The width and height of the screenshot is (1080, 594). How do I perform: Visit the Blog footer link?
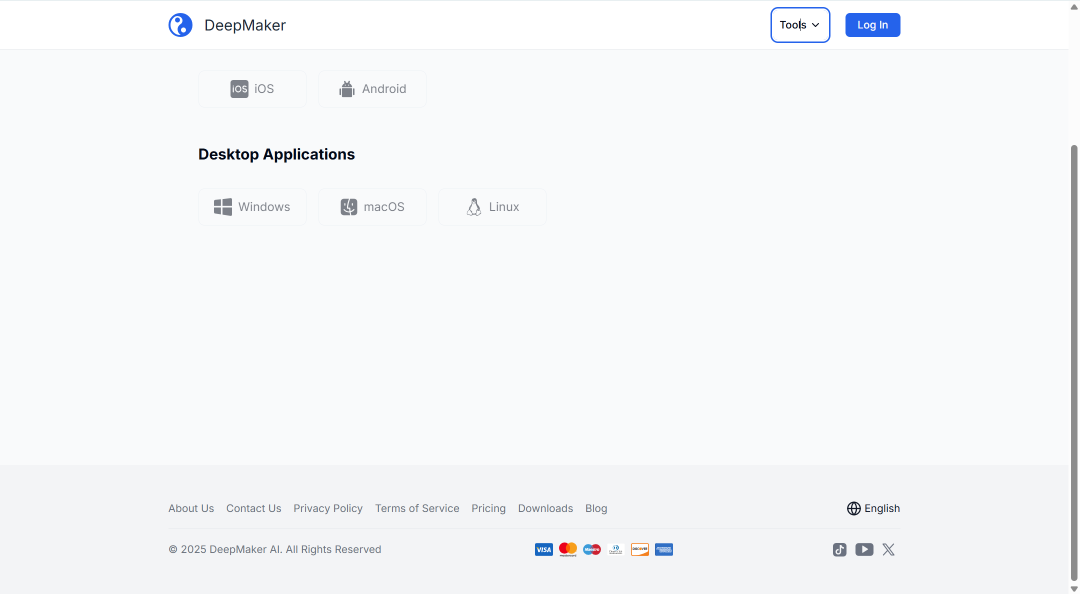pos(596,509)
